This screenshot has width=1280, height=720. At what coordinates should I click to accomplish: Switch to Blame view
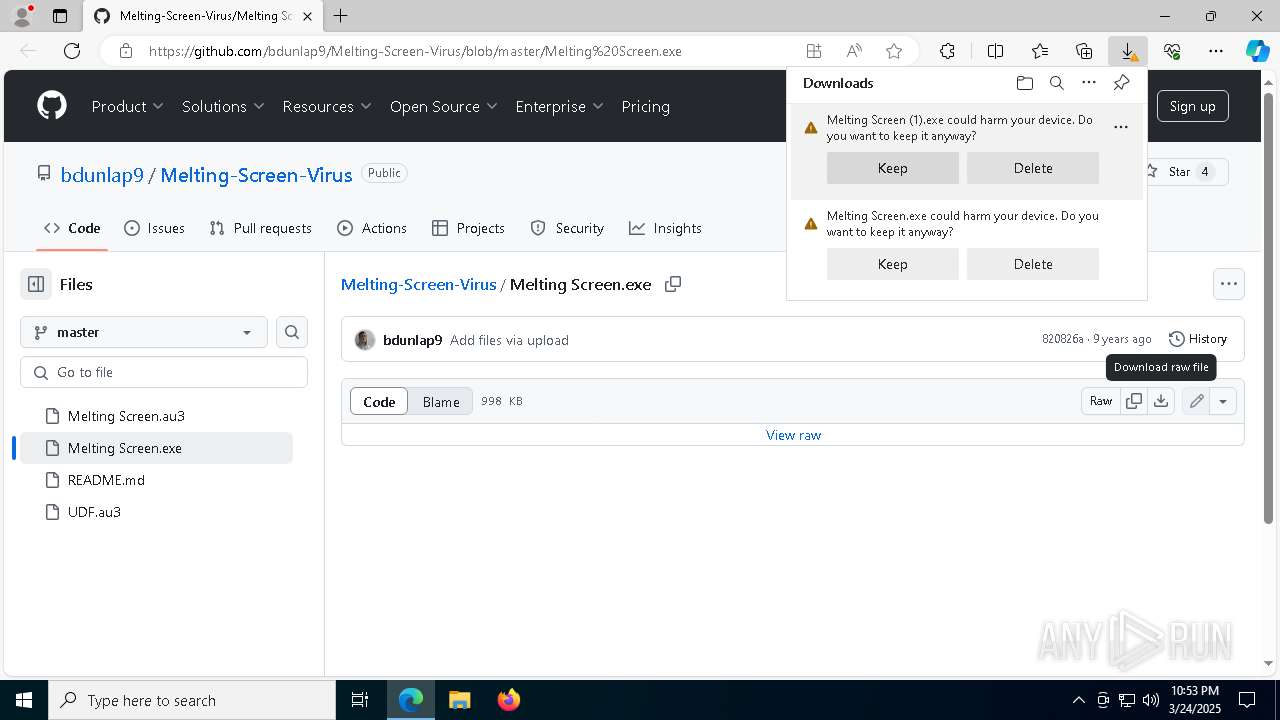(x=441, y=401)
